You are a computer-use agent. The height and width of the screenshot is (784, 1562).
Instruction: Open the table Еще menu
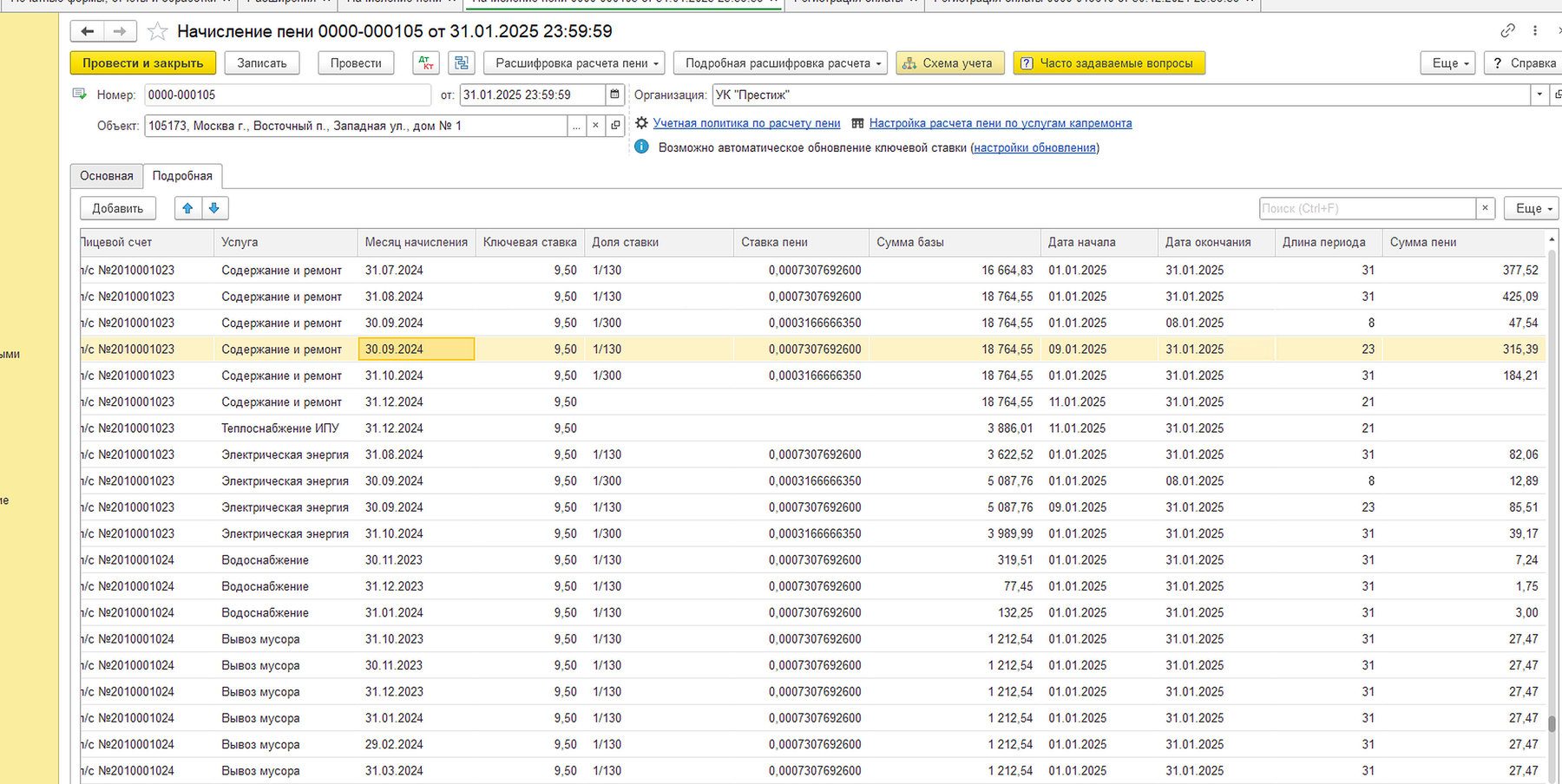(1532, 208)
